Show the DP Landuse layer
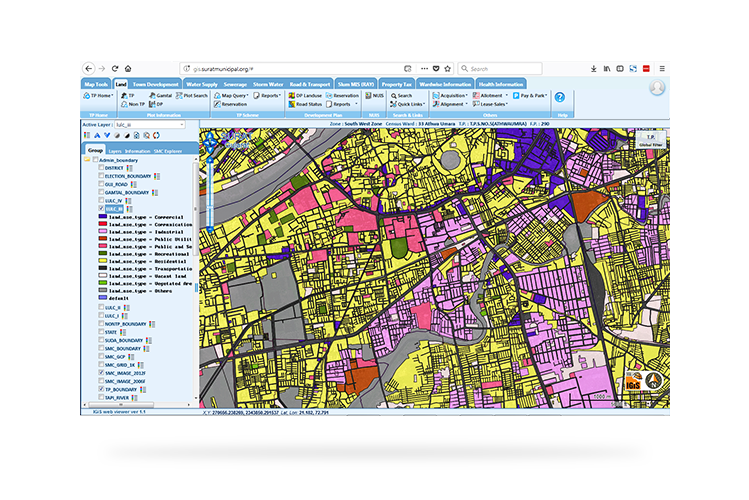 click(305, 96)
